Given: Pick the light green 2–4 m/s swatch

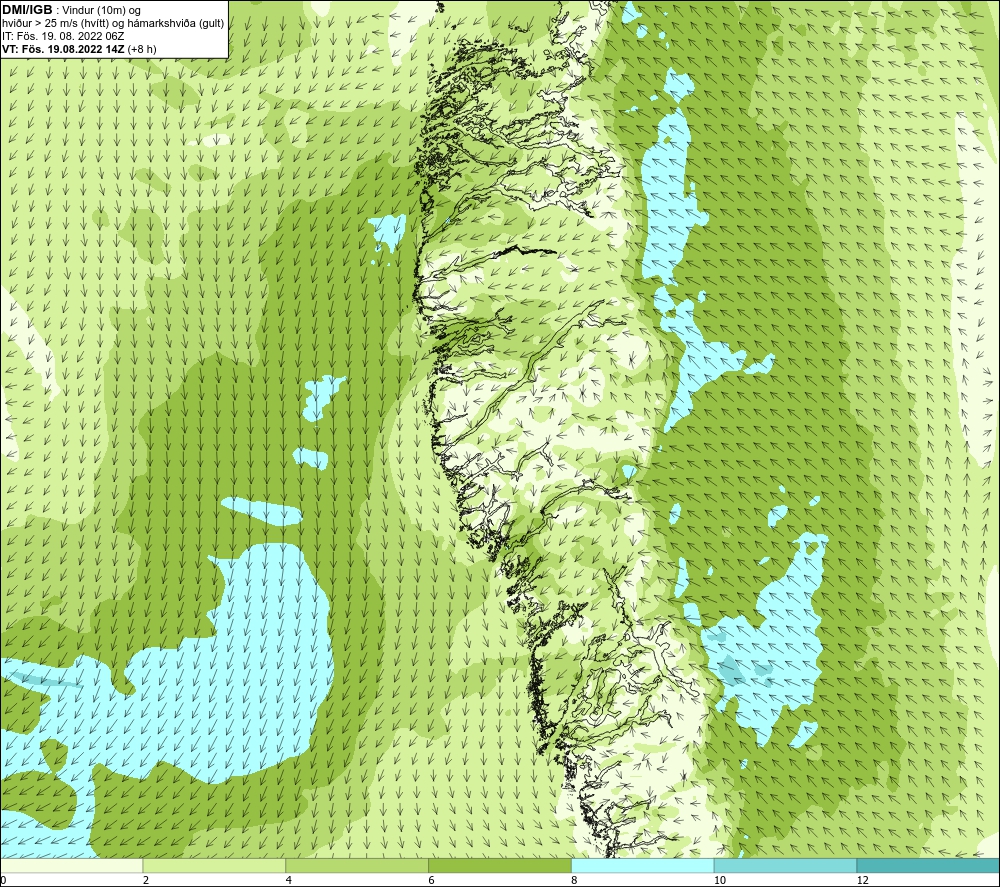Looking at the screenshot, I should point(214,865).
